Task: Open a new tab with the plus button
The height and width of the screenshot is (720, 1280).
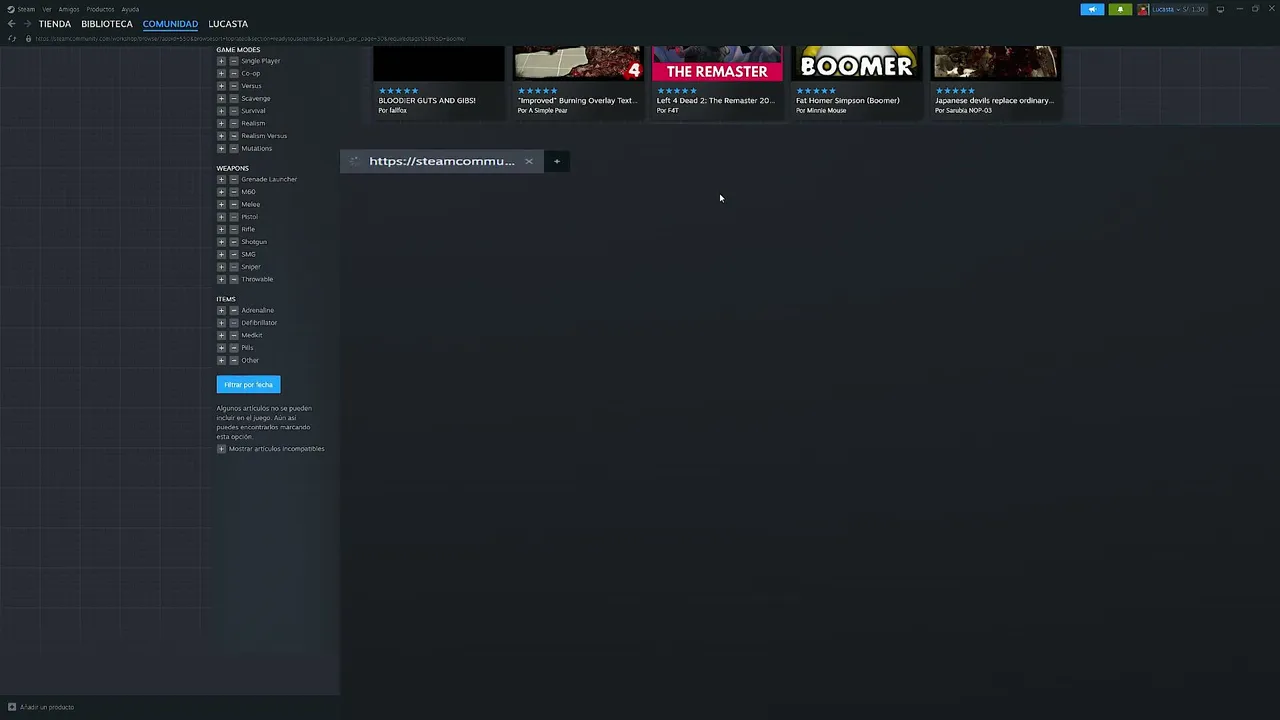Action: 557,161
